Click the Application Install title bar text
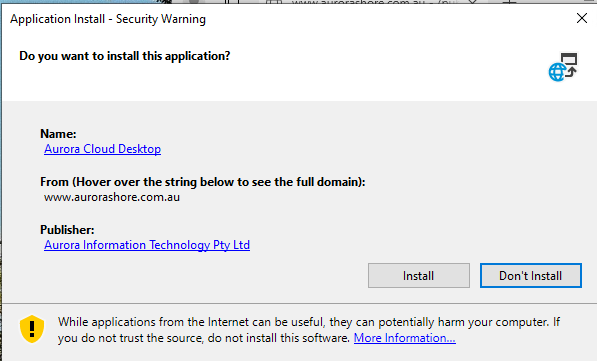Image resolution: width=597 pixels, height=361 pixels. point(108,19)
